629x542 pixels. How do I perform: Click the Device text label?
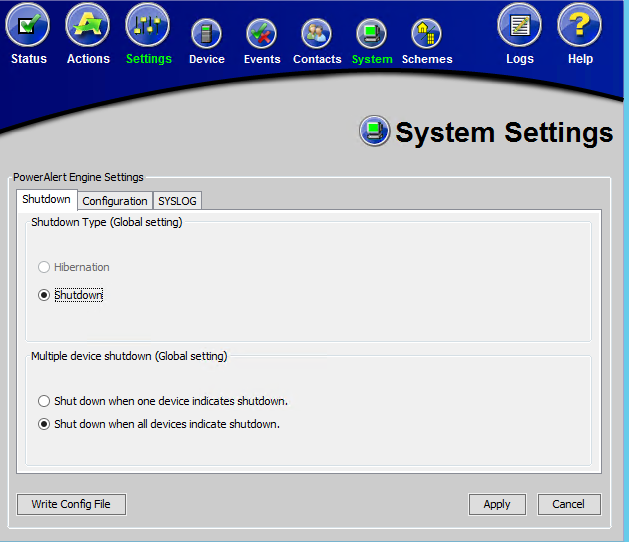(207, 59)
